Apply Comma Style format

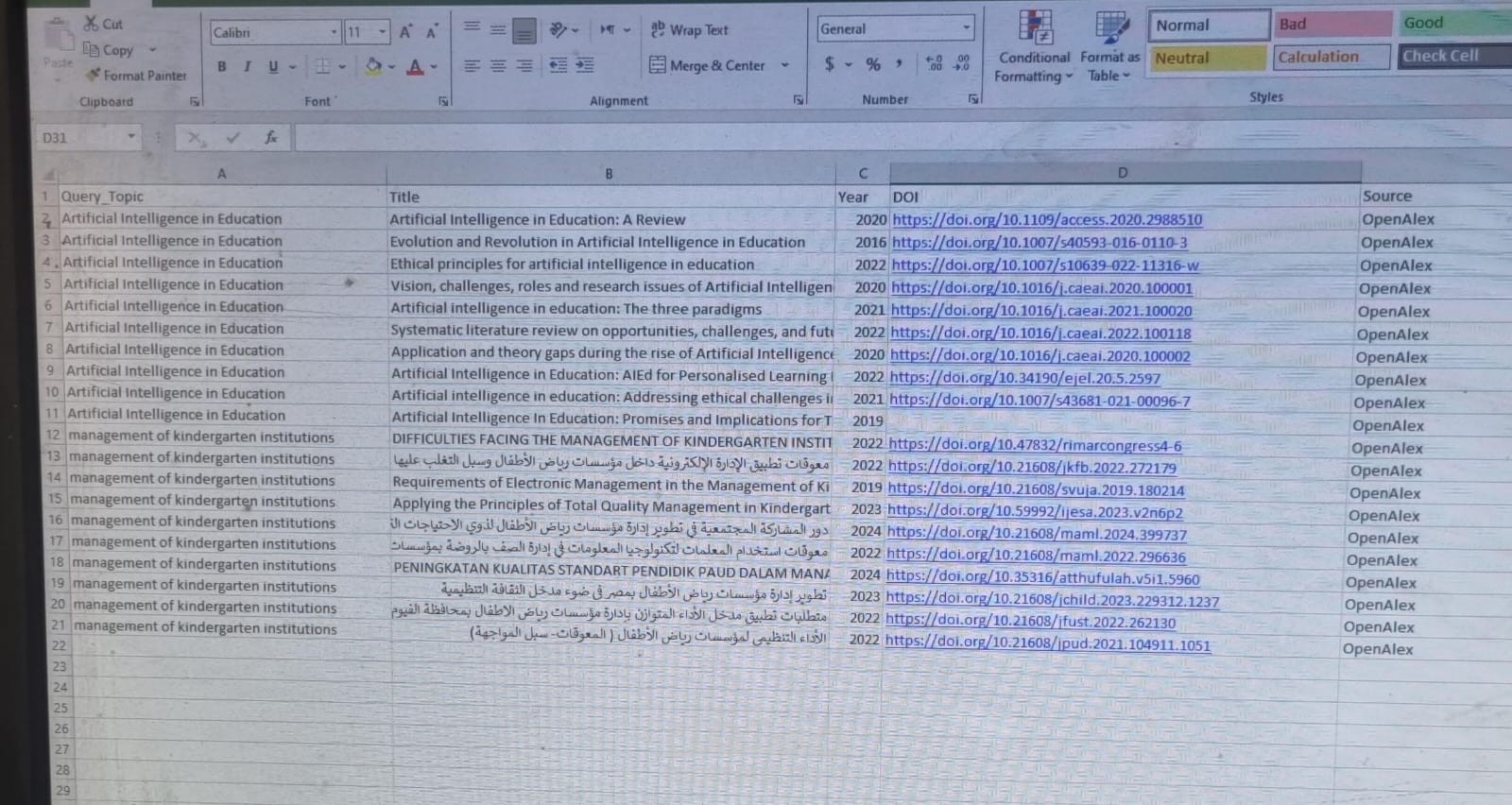899,63
